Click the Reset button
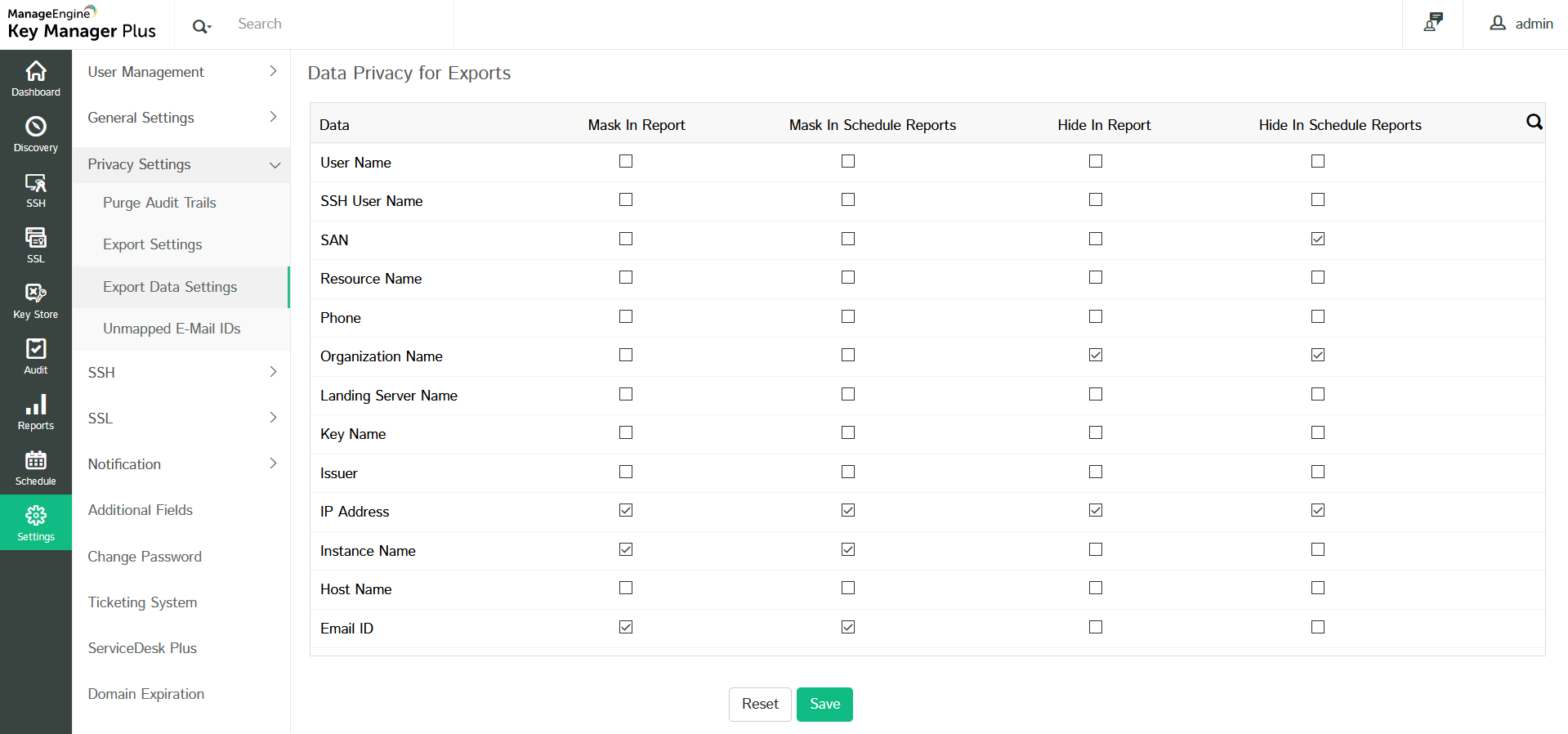The image size is (1568, 734). [760, 704]
